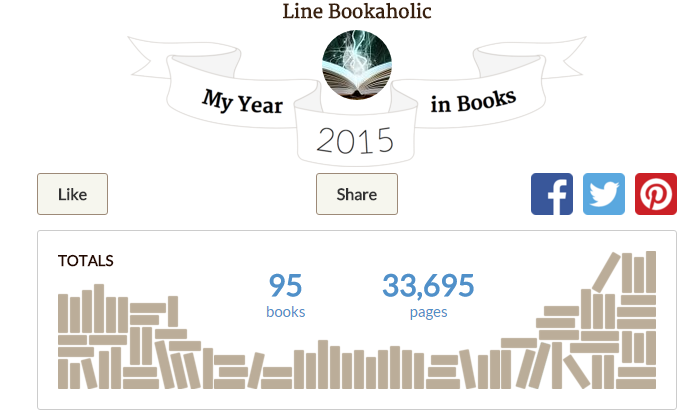Click the "books" label under 95

point(286,312)
